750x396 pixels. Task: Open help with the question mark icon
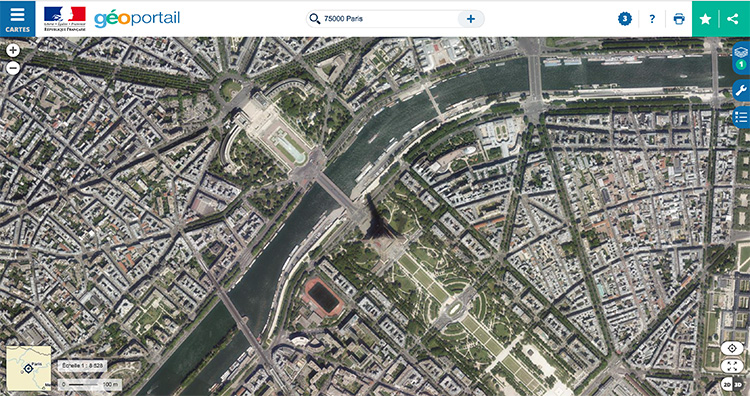652,19
